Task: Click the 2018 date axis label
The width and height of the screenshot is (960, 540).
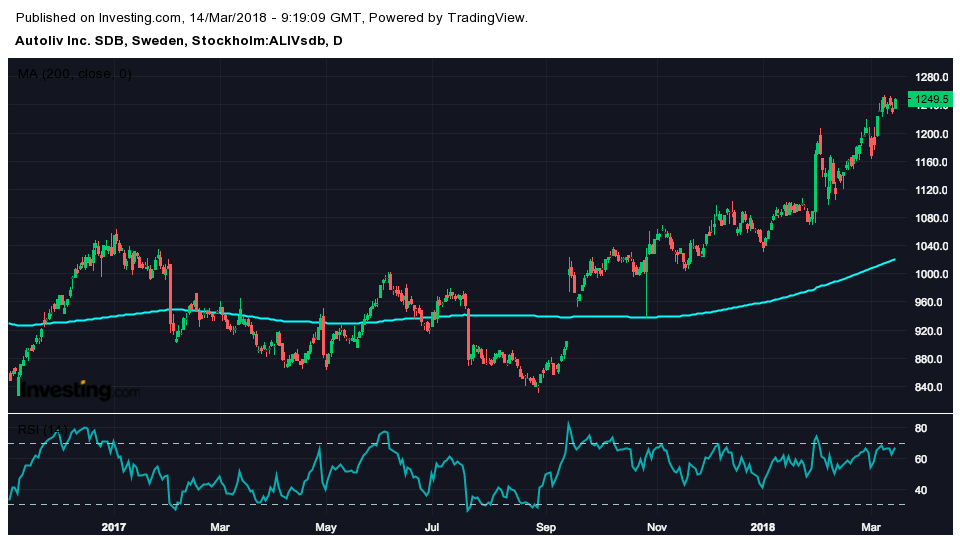Action: pyautogui.click(x=763, y=527)
